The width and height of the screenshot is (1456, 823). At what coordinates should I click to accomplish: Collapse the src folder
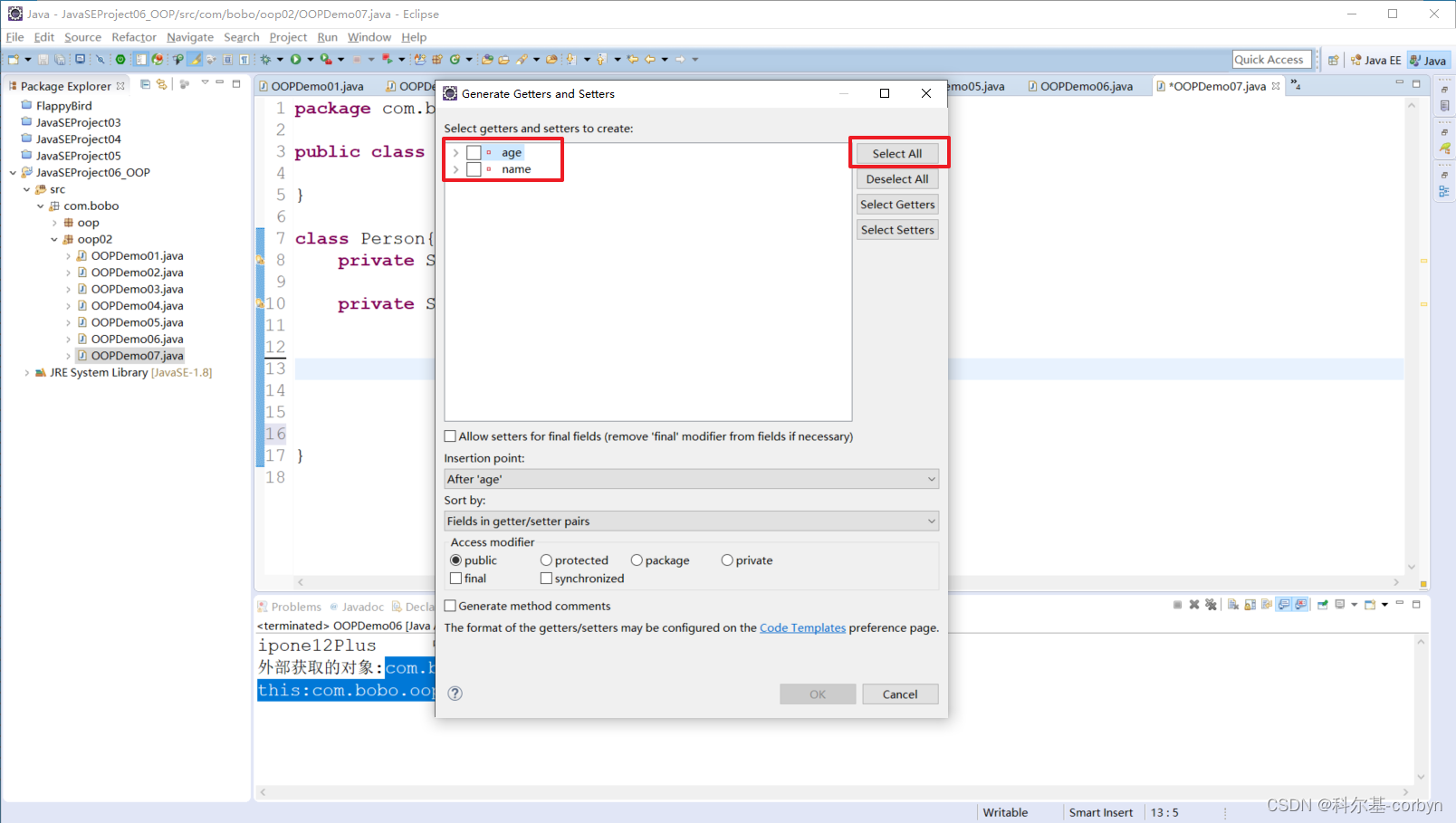(26, 189)
